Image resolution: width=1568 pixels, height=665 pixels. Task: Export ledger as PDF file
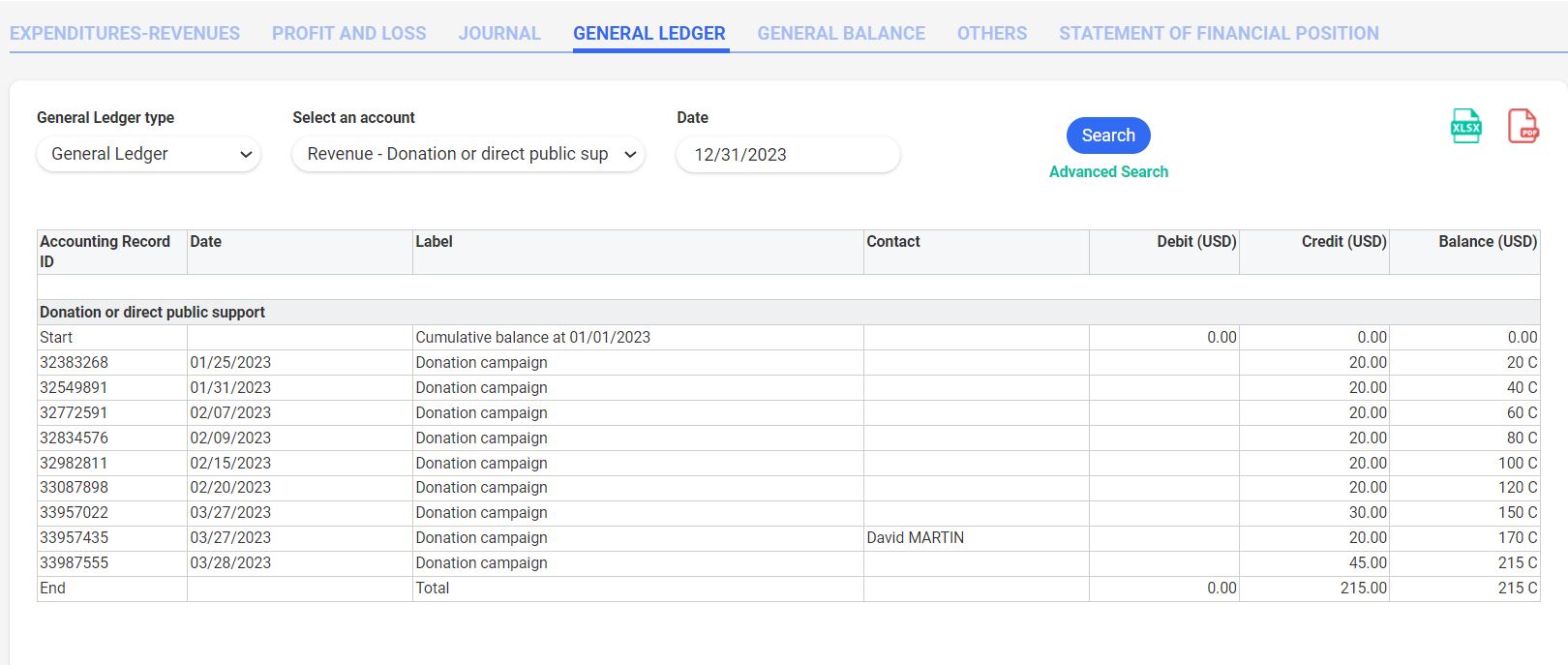click(x=1523, y=127)
